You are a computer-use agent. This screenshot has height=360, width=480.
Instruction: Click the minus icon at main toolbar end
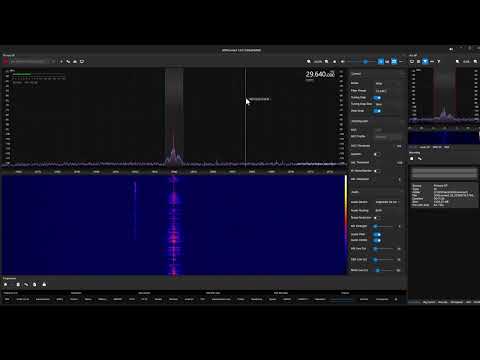(401, 62)
